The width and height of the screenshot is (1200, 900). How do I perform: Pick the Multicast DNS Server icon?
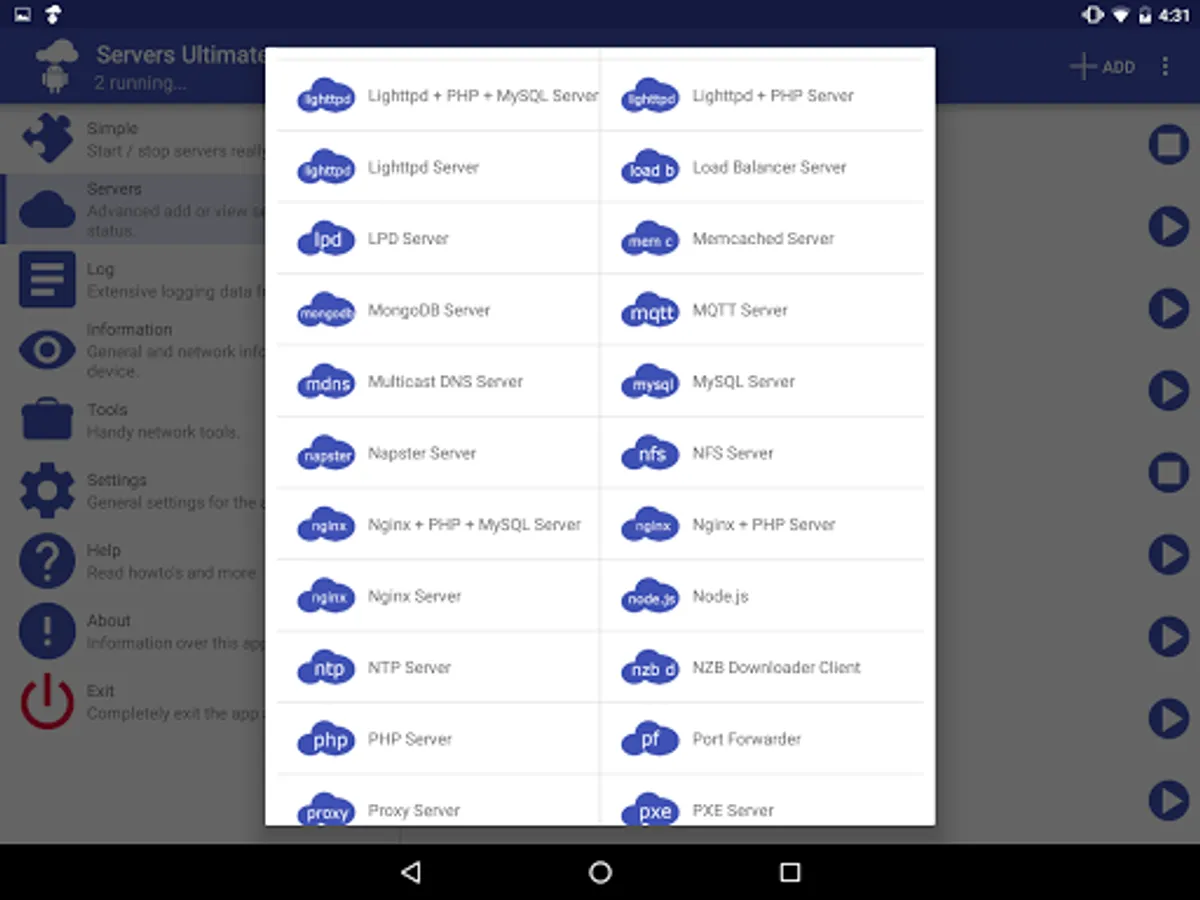[327, 381]
